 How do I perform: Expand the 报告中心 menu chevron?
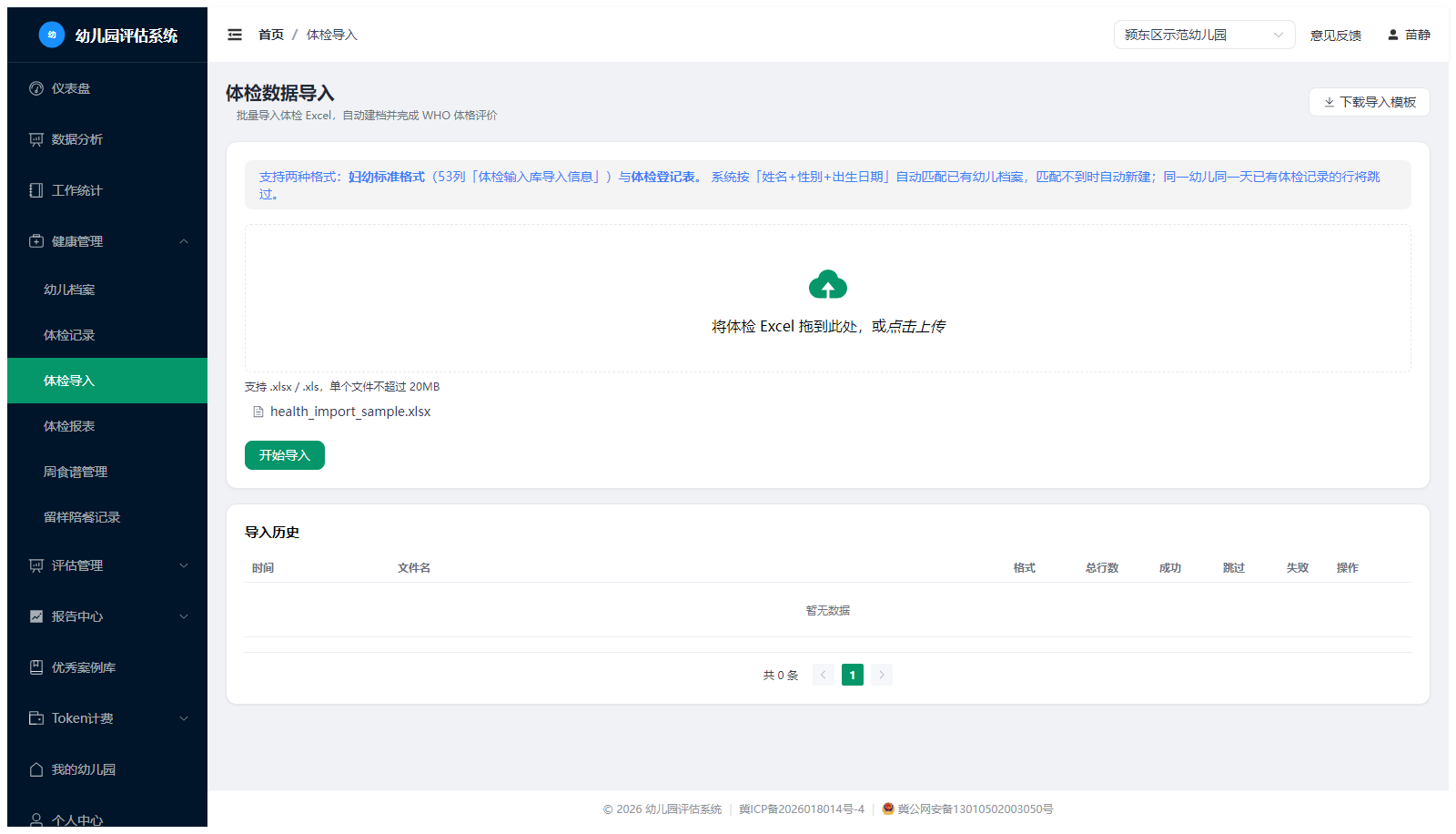coord(184,616)
